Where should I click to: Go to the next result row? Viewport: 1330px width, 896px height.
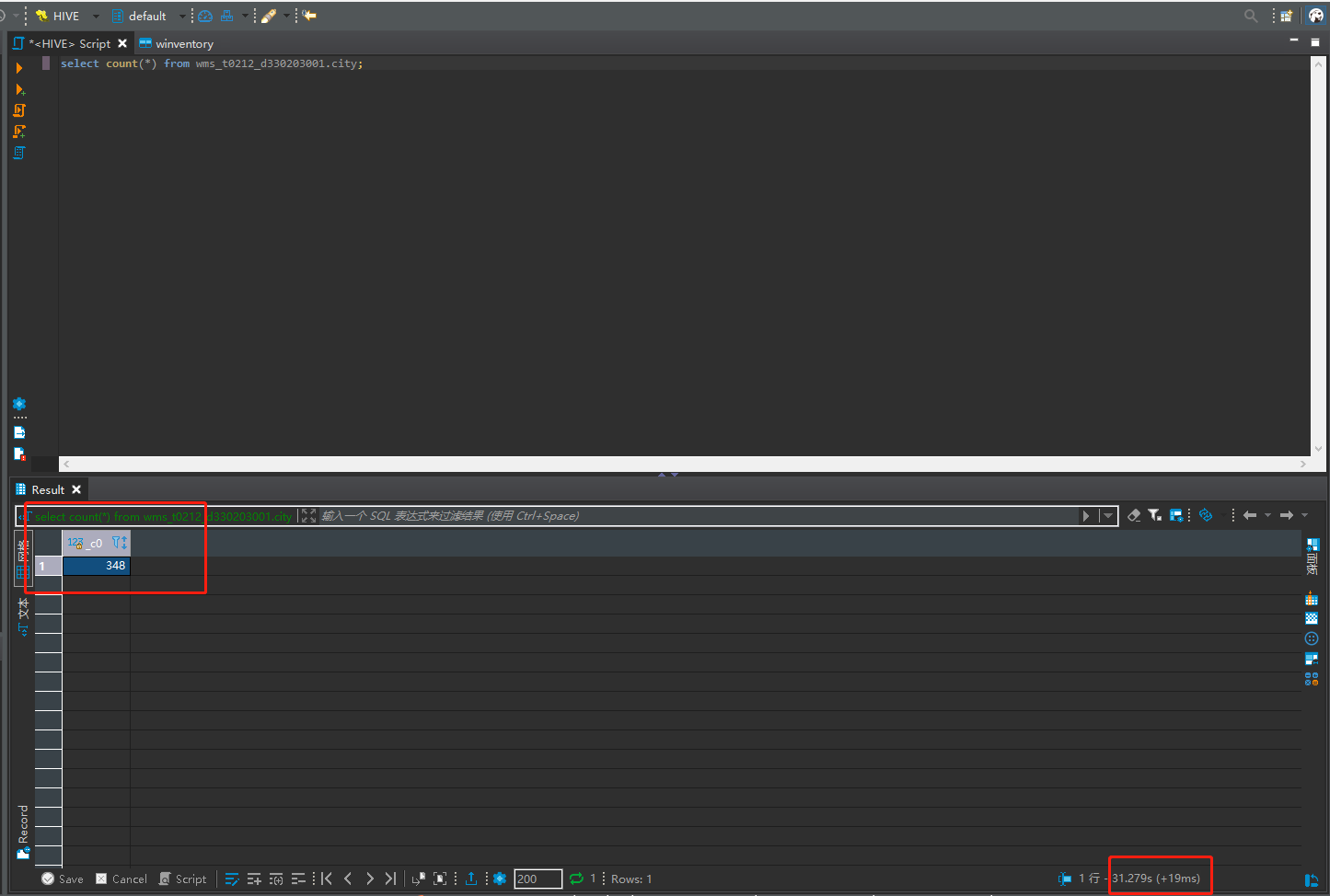click(370, 879)
